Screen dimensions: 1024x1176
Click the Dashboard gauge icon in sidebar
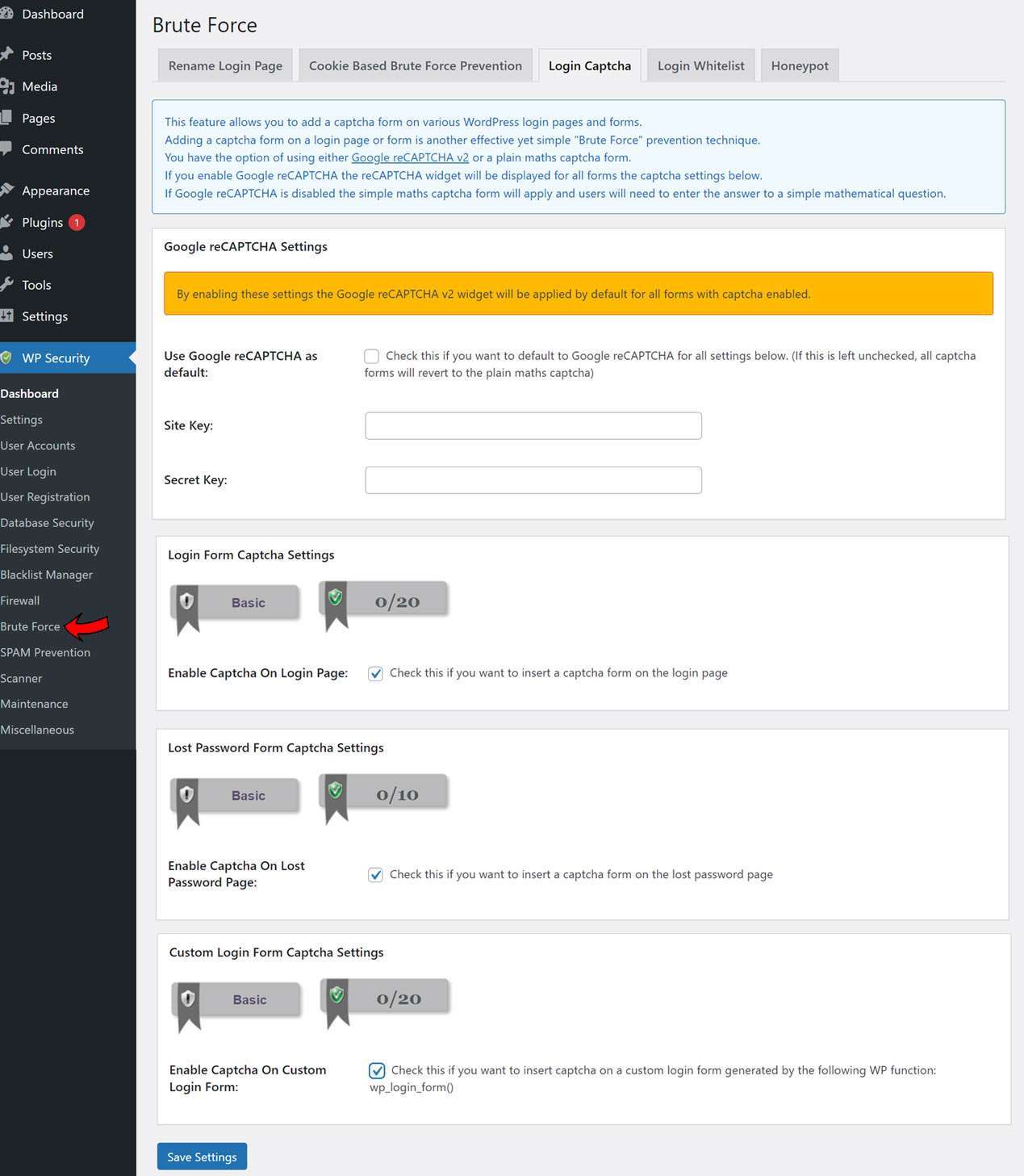(6, 14)
